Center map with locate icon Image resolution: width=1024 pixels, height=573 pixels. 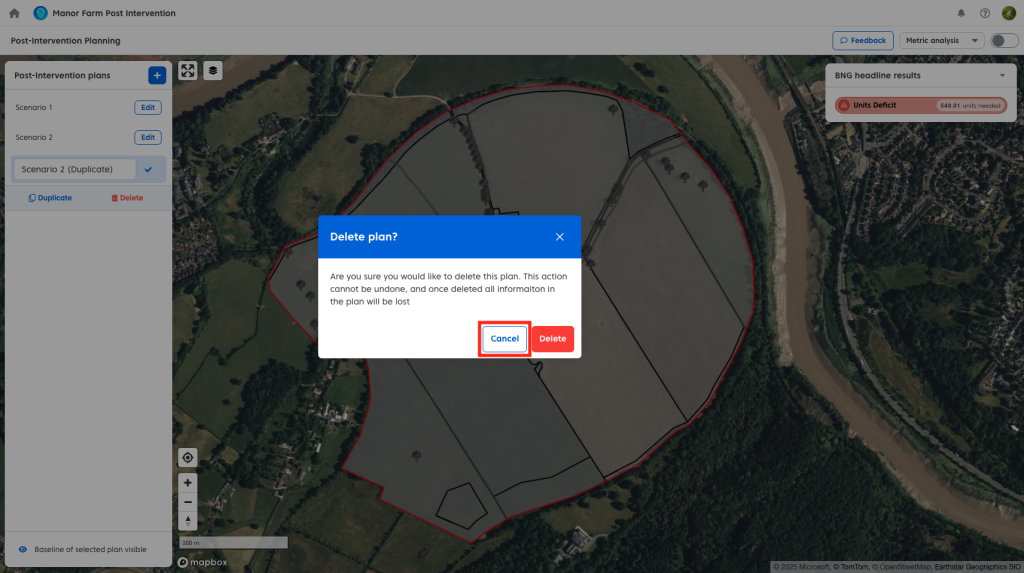[187, 457]
